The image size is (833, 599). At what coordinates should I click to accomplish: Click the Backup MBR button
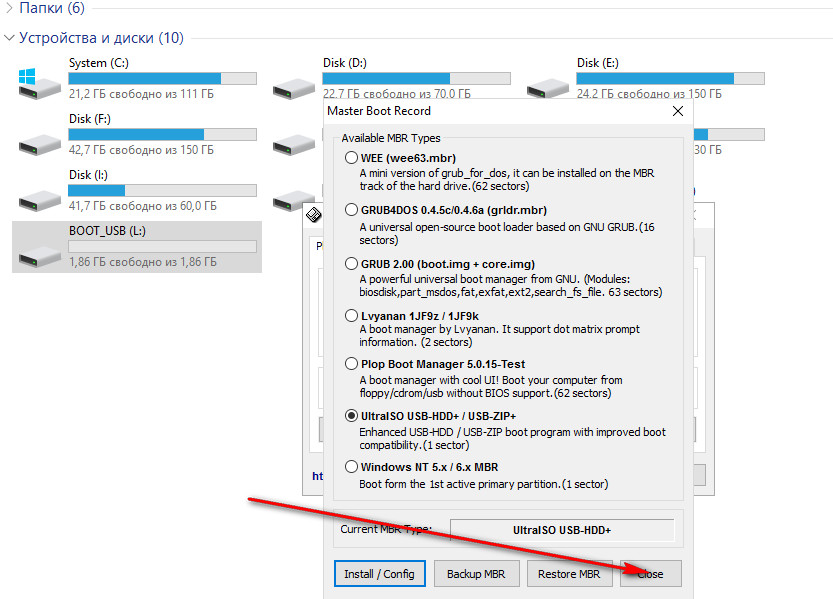(x=474, y=574)
